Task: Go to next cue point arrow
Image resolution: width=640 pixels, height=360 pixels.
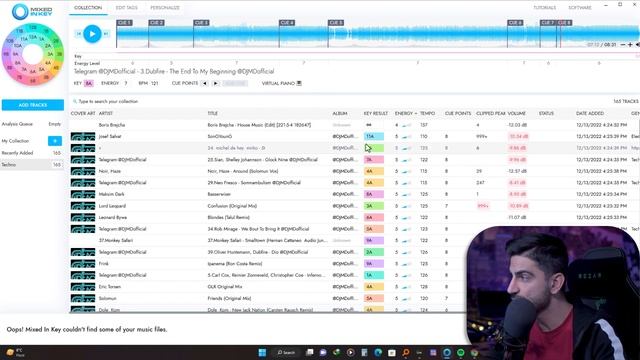Action: coord(216,83)
